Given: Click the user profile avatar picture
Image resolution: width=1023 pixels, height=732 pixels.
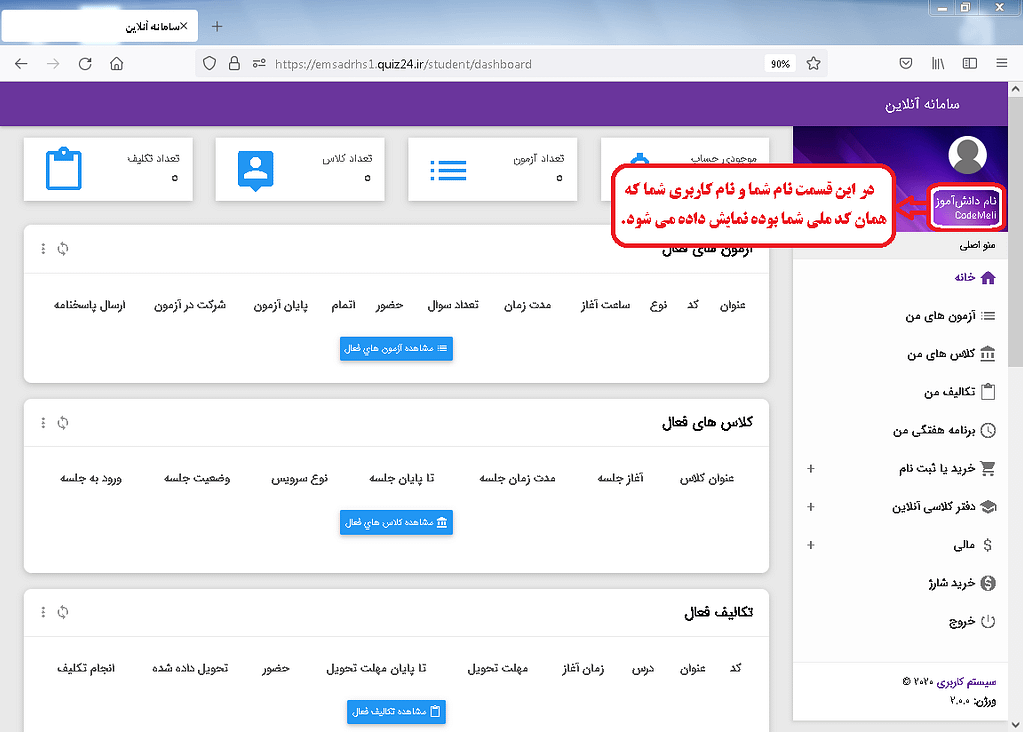Looking at the screenshot, I should pyautogui.click(x=966, y=156).
